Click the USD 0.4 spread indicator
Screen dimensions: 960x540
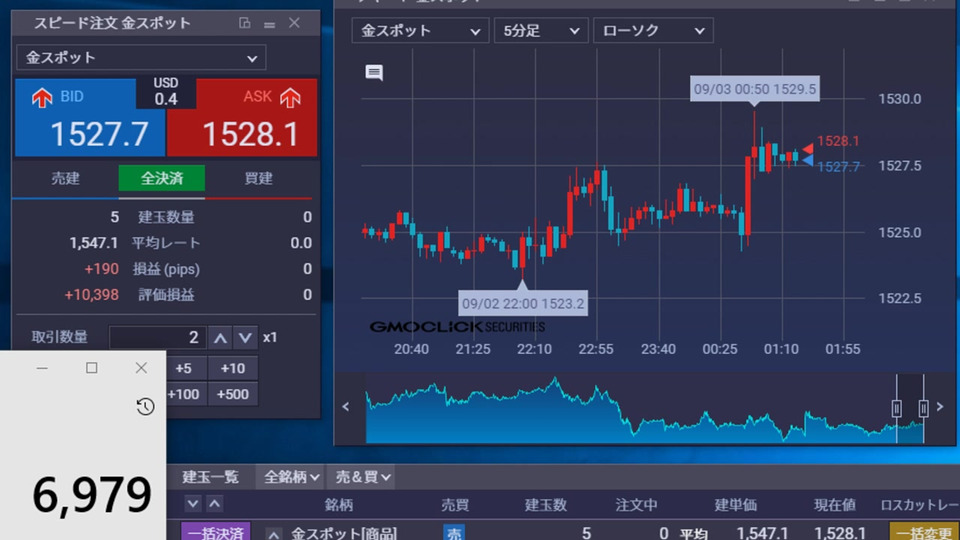coord(166,91)
